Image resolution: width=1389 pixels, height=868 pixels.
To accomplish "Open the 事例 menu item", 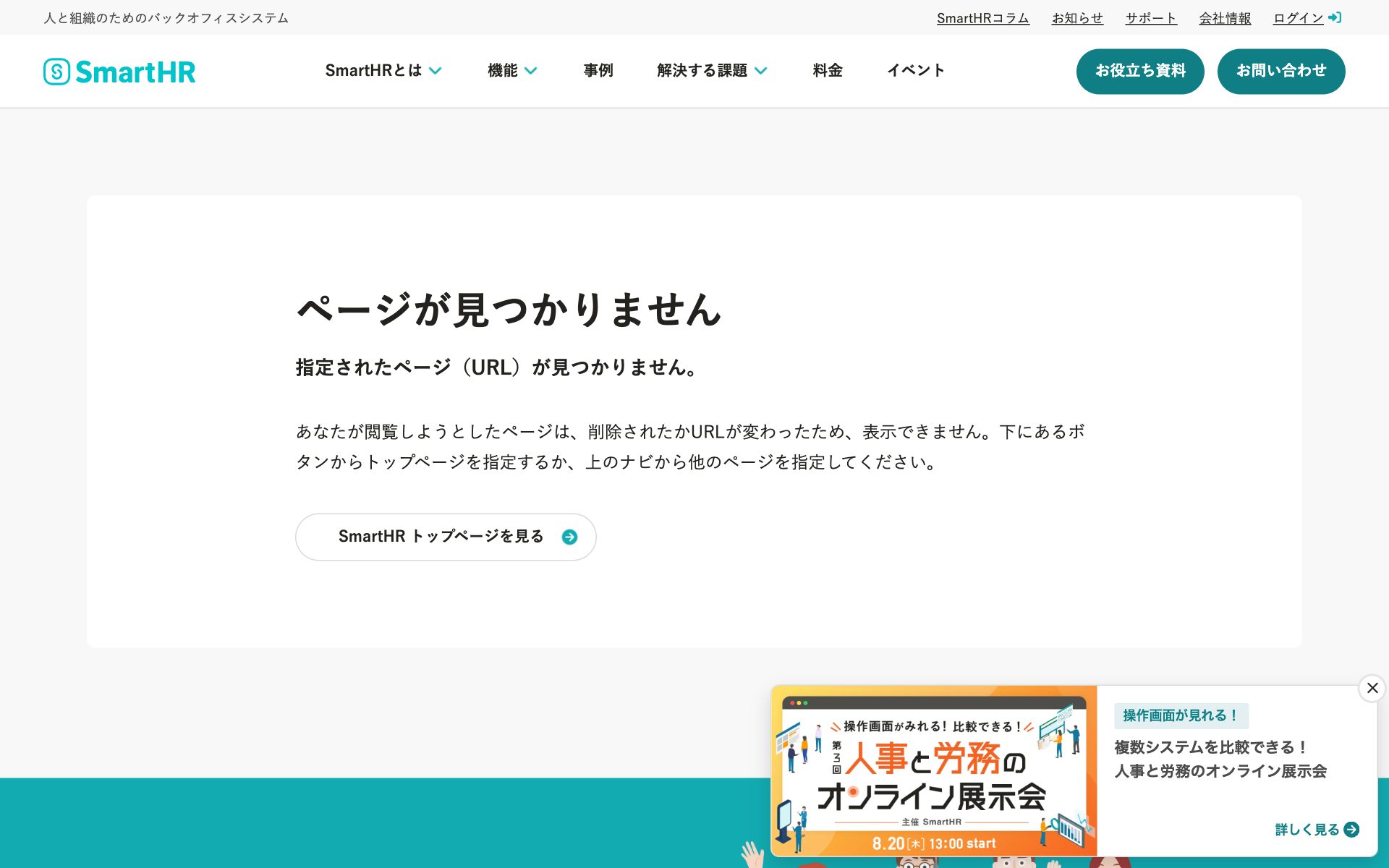I will [x=598, y=71].
